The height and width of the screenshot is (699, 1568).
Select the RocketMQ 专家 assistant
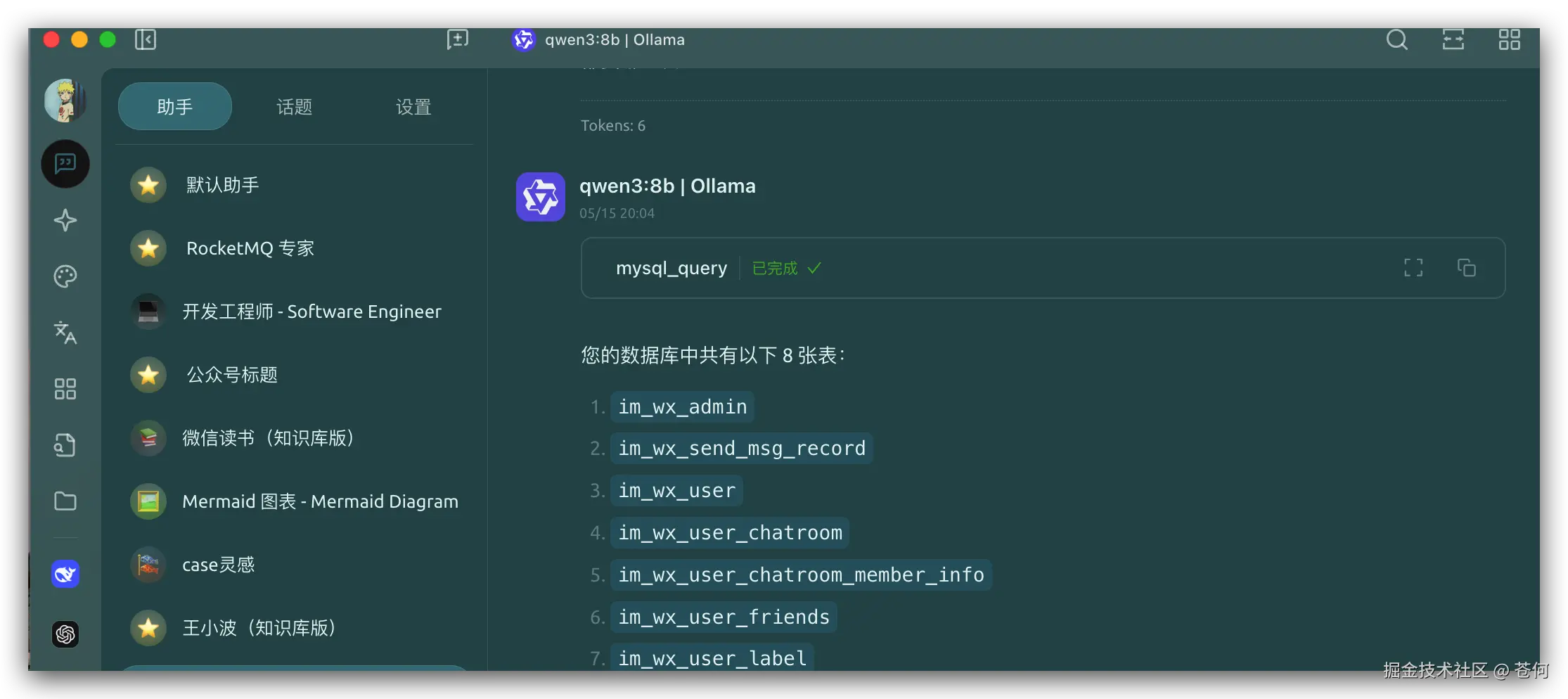(x=295, y=248)
